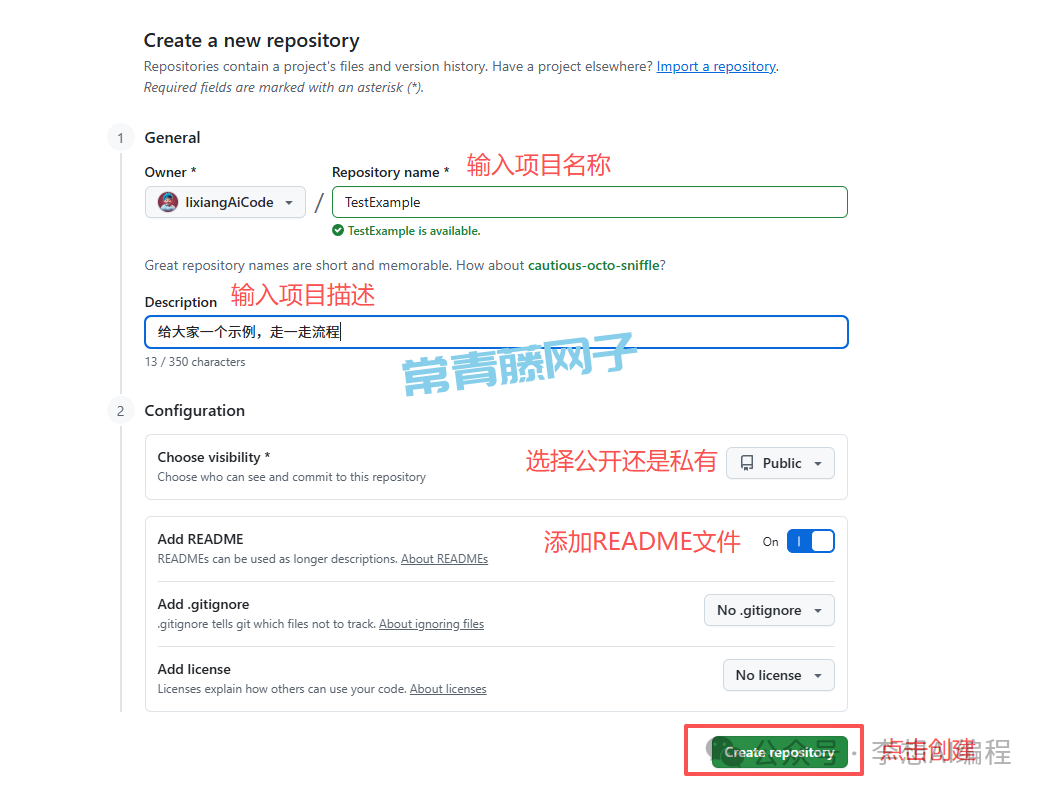Click the green availability checkmark icon
Image resolution: width=1045 pixels, height=795 pixels.
[x=338, y=231]
